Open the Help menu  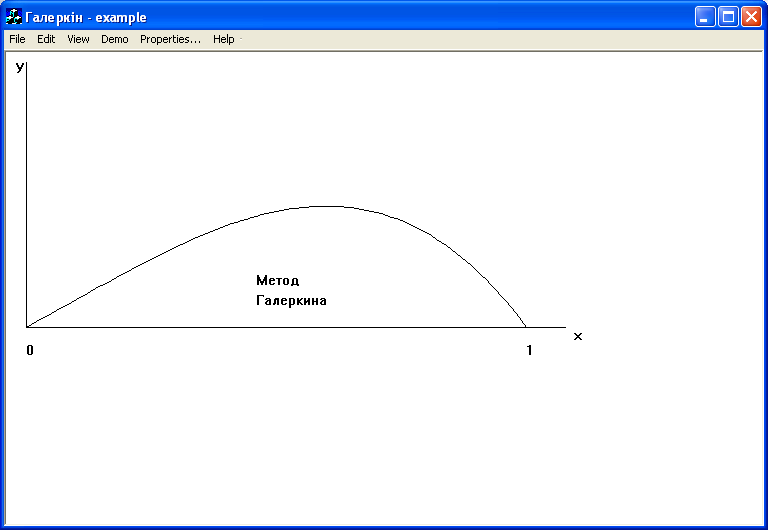coord(223,39)
